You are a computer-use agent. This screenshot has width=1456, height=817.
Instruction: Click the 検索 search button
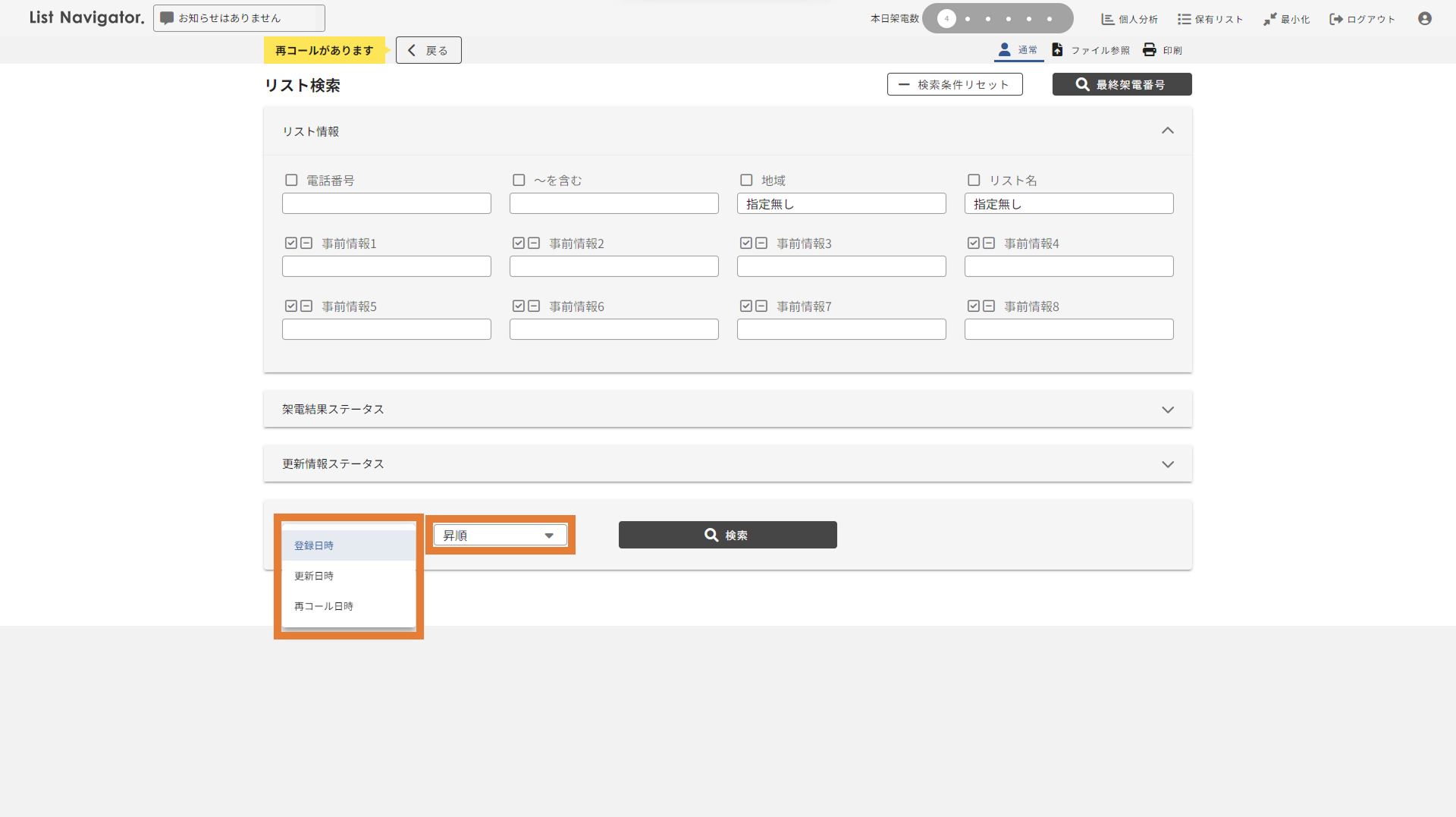click(727, 535)
